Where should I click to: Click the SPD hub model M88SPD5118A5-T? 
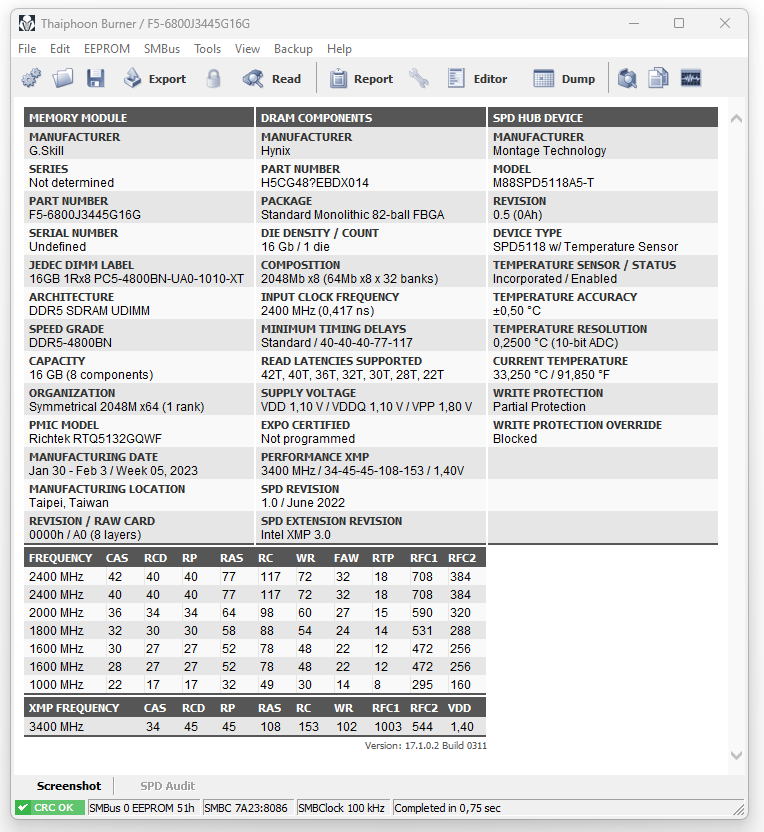[543, 183]
